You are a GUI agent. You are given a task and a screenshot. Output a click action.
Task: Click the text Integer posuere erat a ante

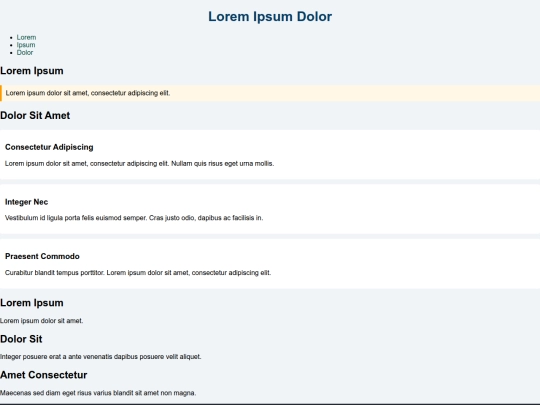[x=101, y=356]
